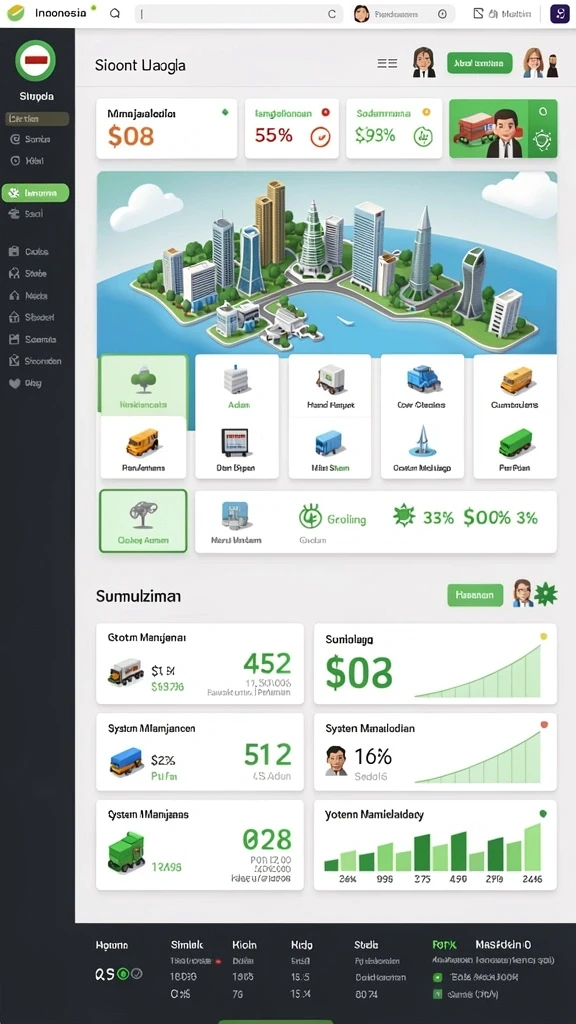Click the leaf logo in the top bar

[16, 13]
